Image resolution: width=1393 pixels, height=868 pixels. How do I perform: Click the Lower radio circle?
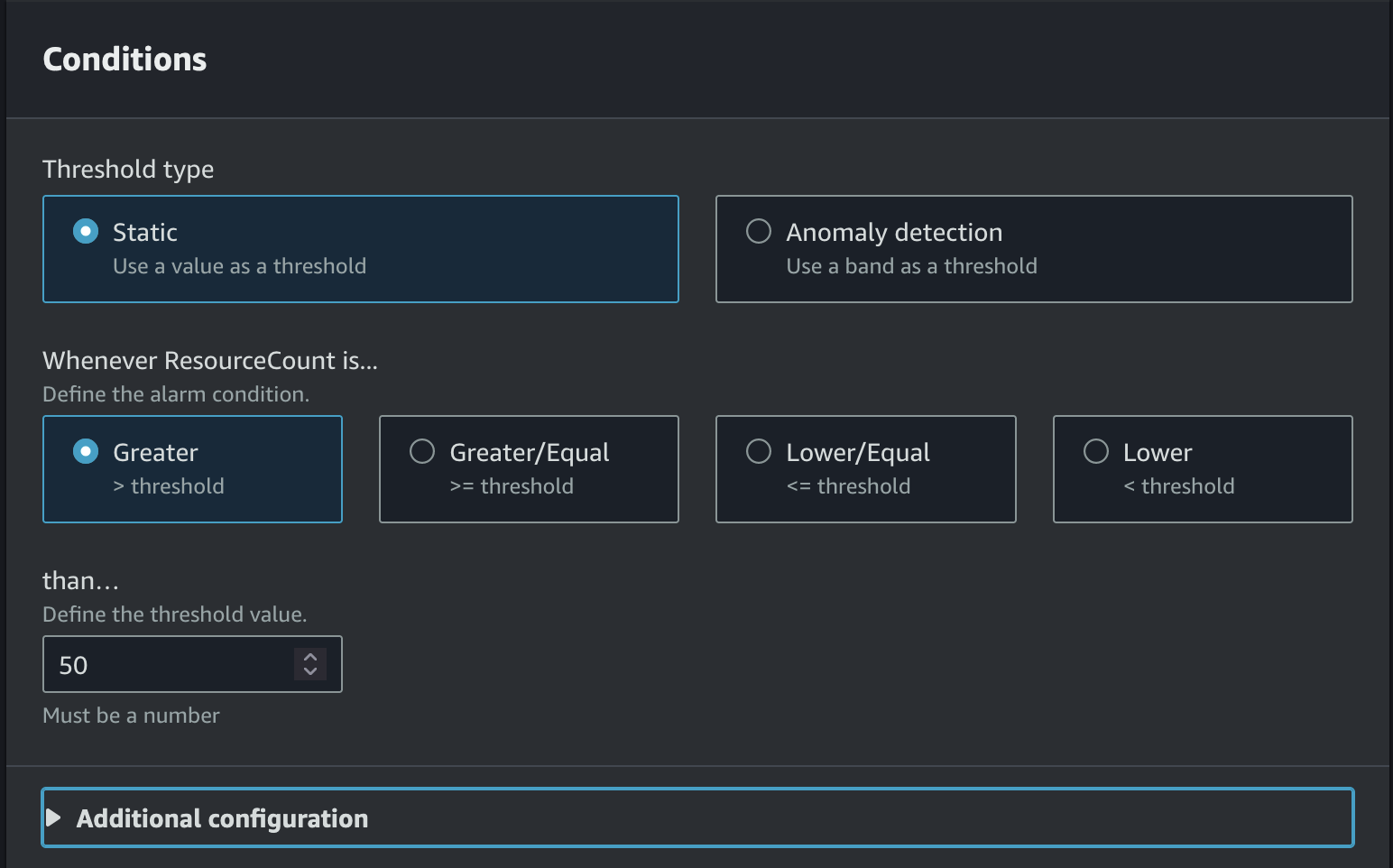coord(1096,451)
